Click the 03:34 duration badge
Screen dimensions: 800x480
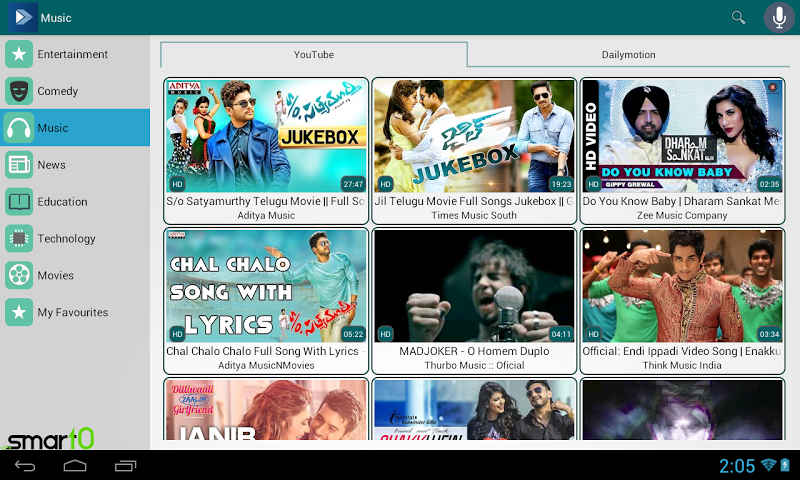(769, 334)
